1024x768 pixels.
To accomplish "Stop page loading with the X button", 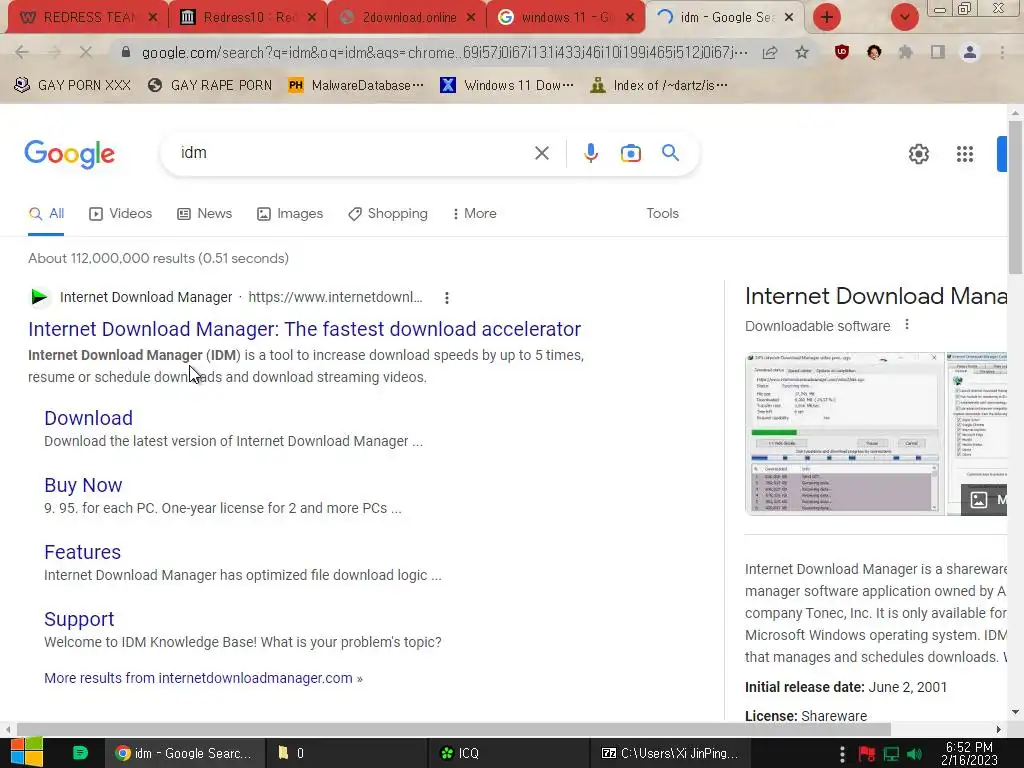I will pos(86,52).
